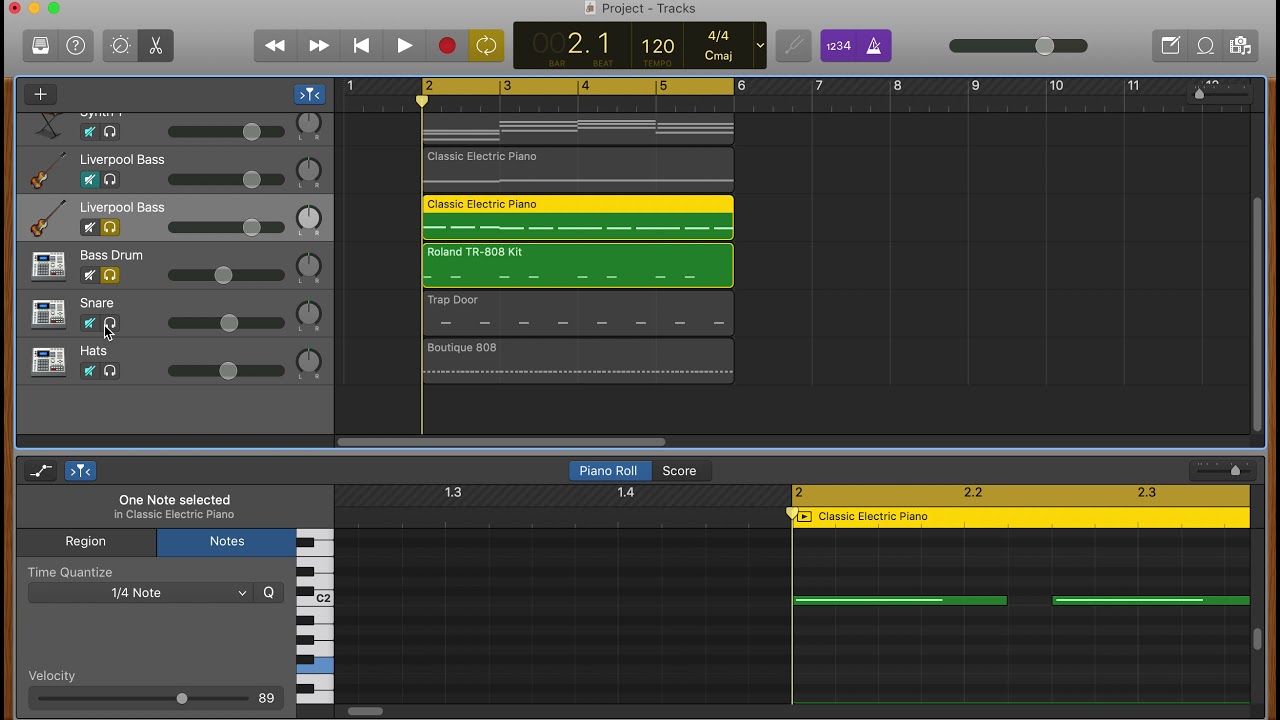This screenshot has height=720, width=1280.
Task: Click the red Record button
Action: coord(447,46)
